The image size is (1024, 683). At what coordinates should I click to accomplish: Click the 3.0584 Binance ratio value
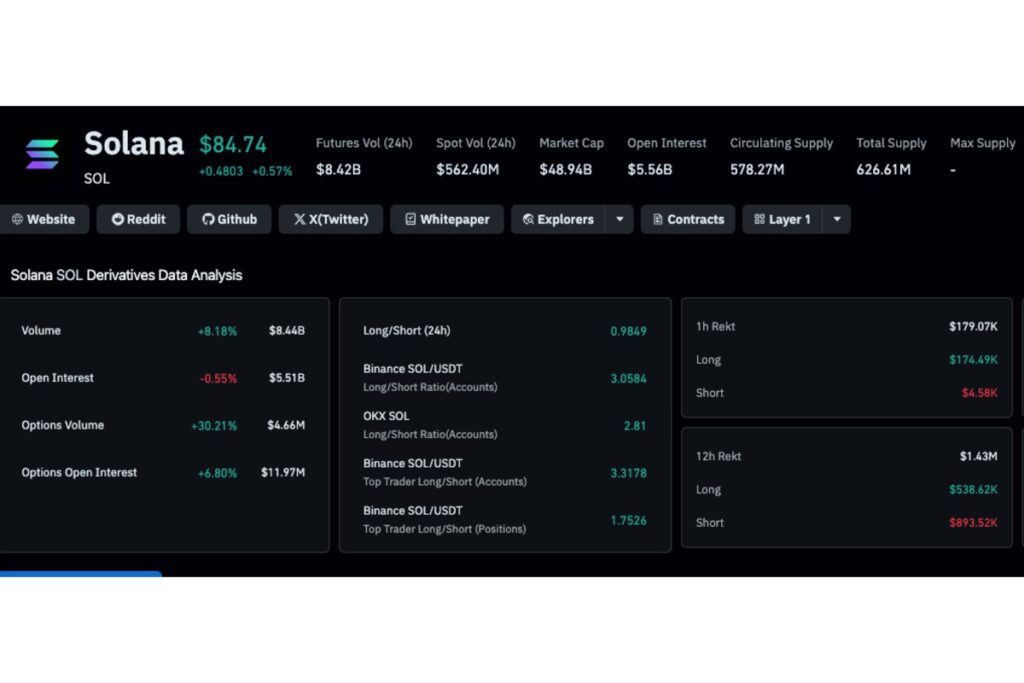(x=628, y=378)
